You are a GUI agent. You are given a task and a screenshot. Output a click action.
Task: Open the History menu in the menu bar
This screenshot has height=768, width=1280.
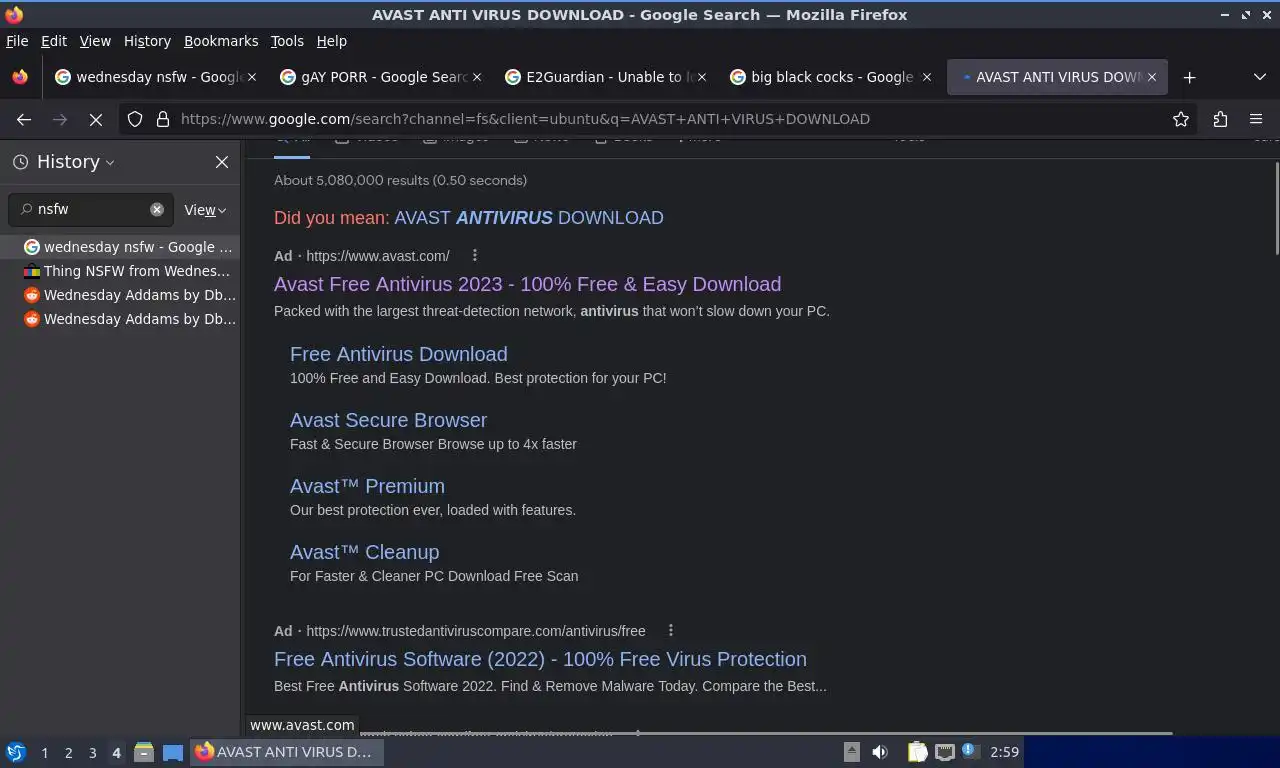click(147, 41)
